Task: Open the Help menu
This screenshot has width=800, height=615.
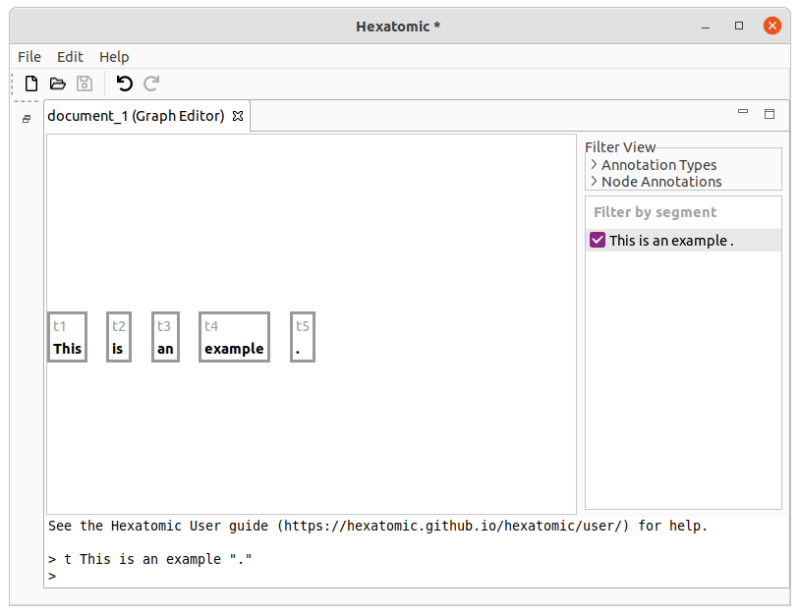Action: (x=113, y=57)
